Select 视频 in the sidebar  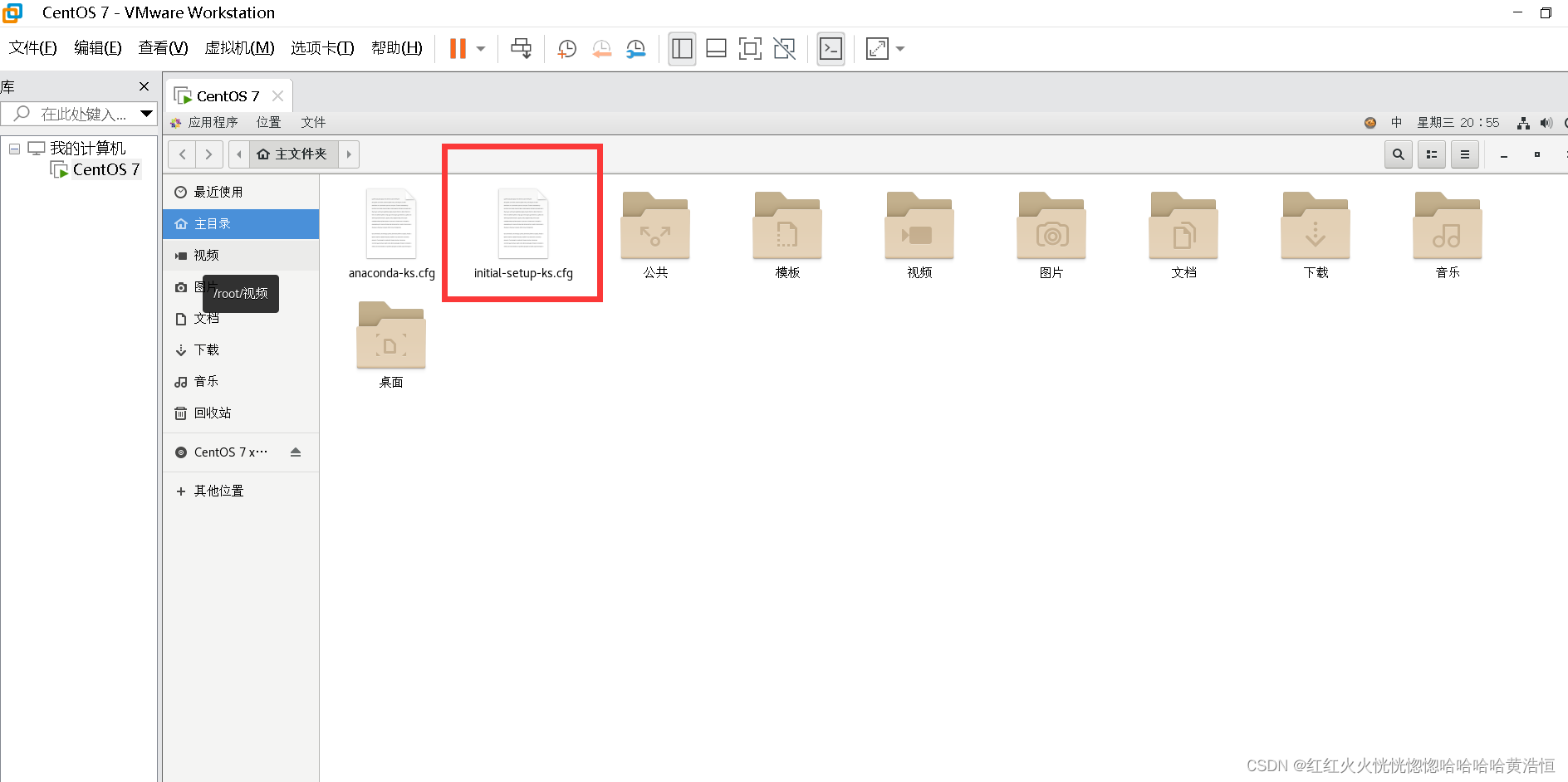coord(241,256)
